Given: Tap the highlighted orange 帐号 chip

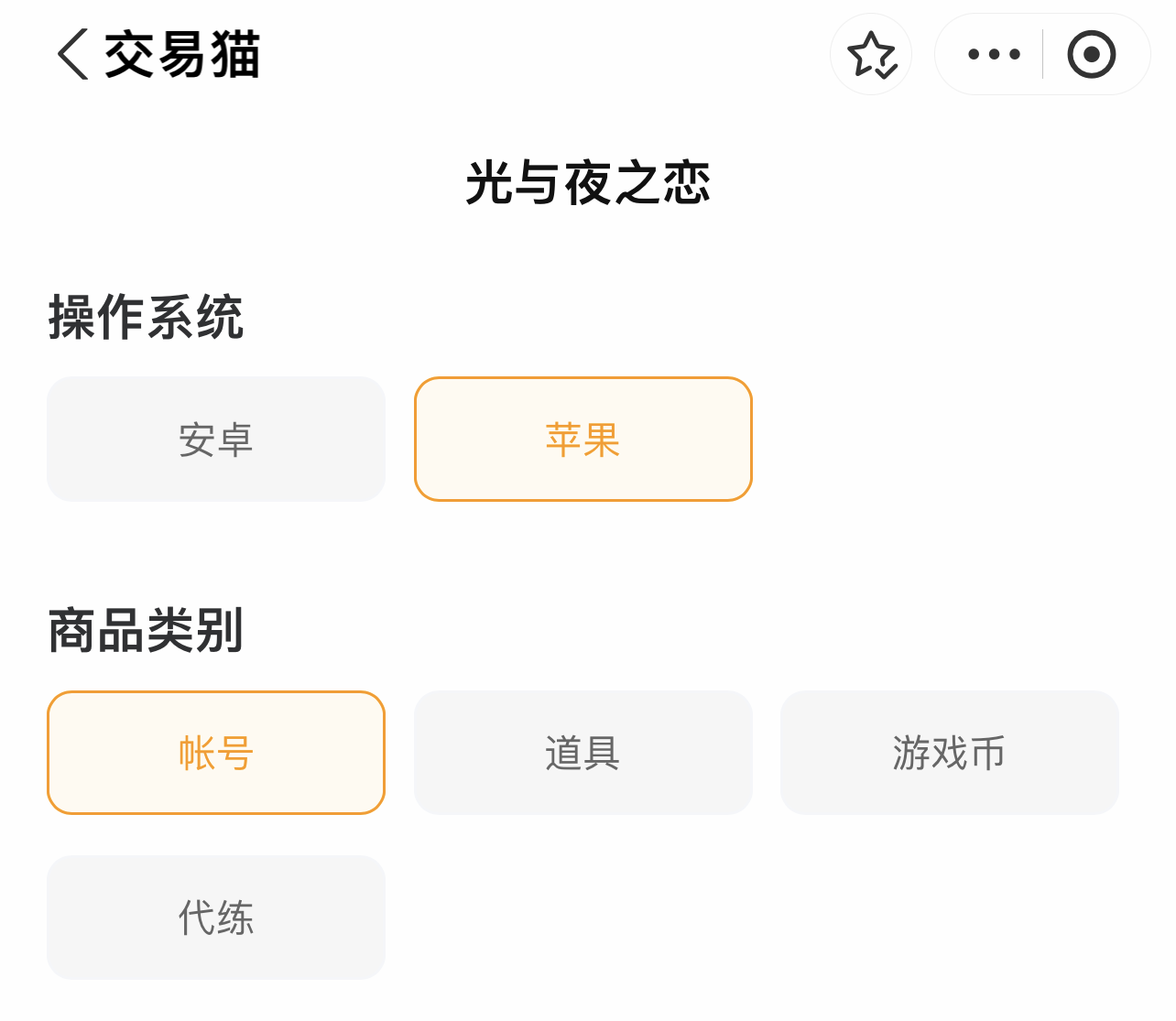Looking at the screenshot, I should click(x=216, y=753).
